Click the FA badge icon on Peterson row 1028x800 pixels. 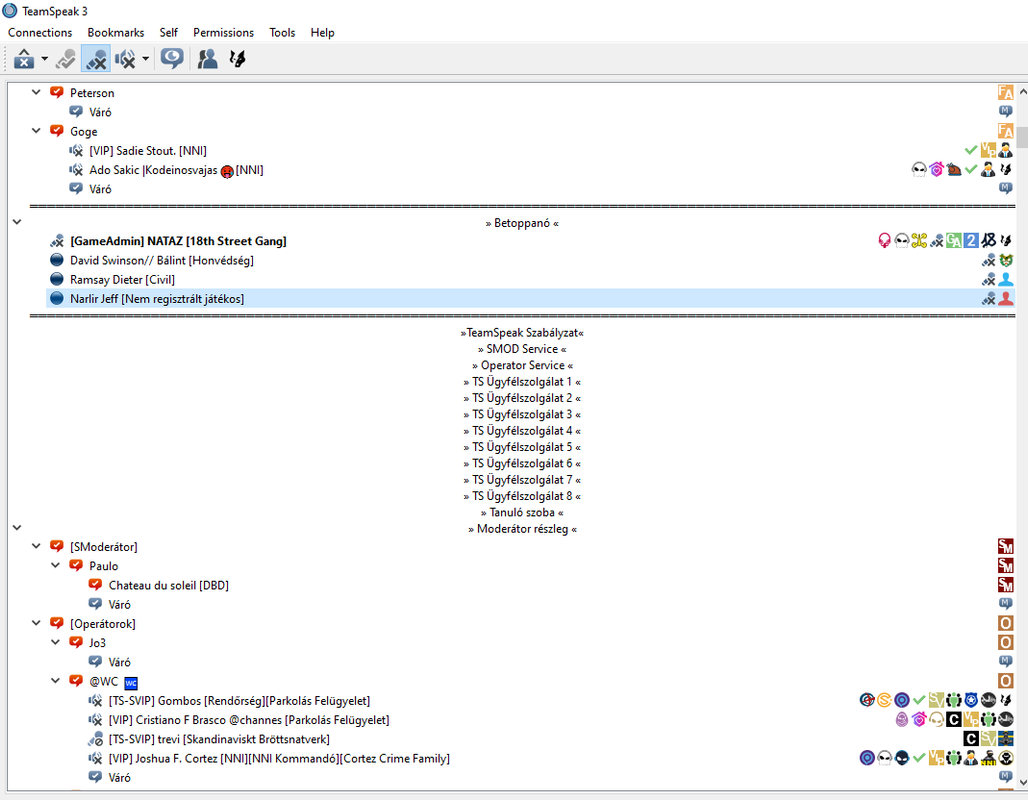(x=1005, y=92)
